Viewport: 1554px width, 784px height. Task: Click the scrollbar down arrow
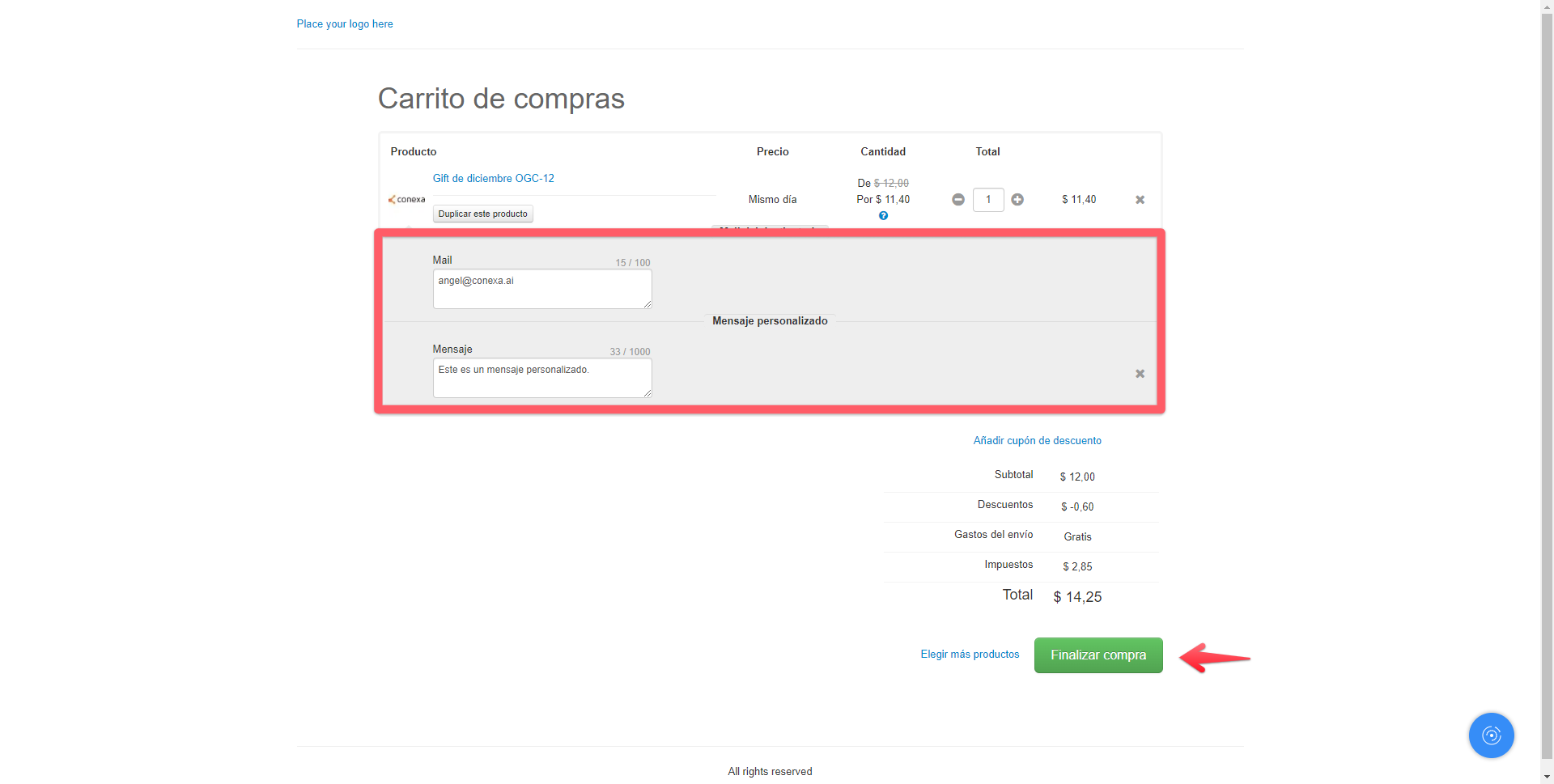[1547, 777]
